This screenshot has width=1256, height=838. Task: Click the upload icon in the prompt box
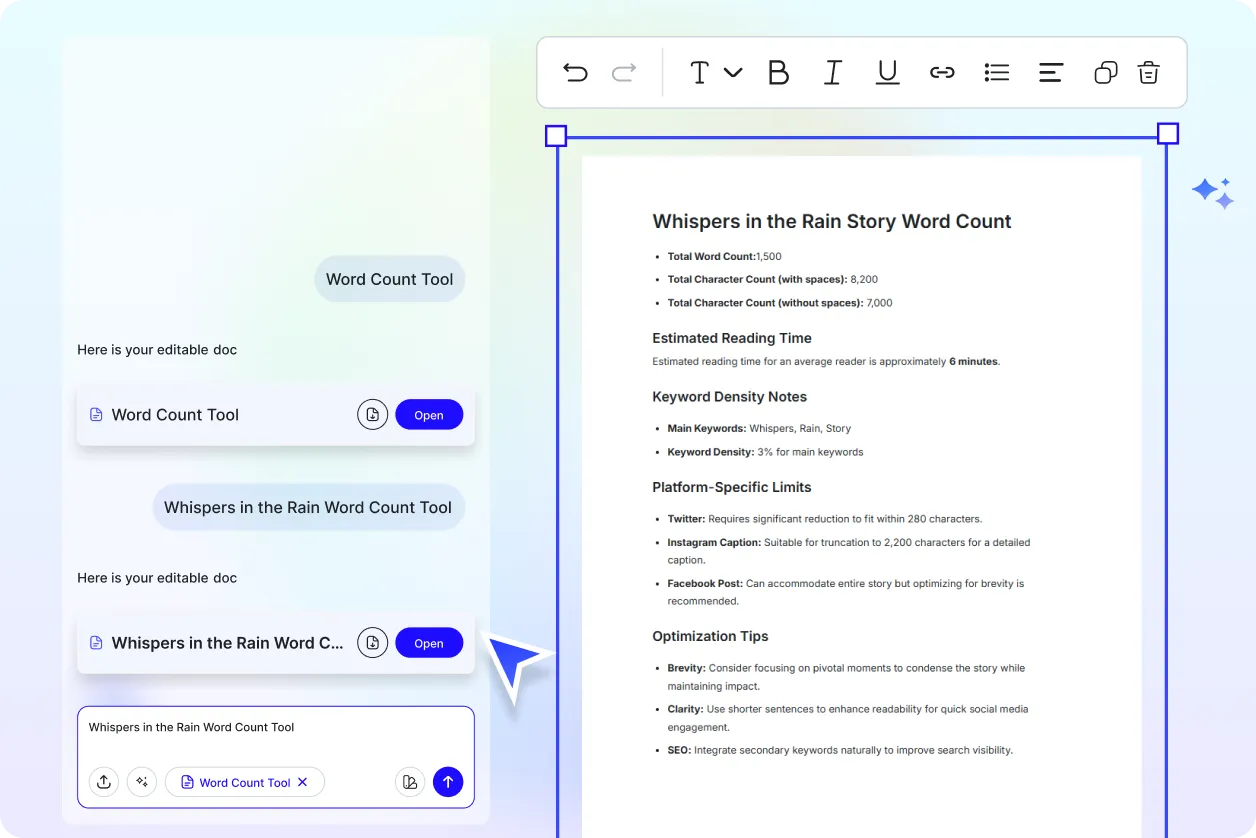pos(104,782)
